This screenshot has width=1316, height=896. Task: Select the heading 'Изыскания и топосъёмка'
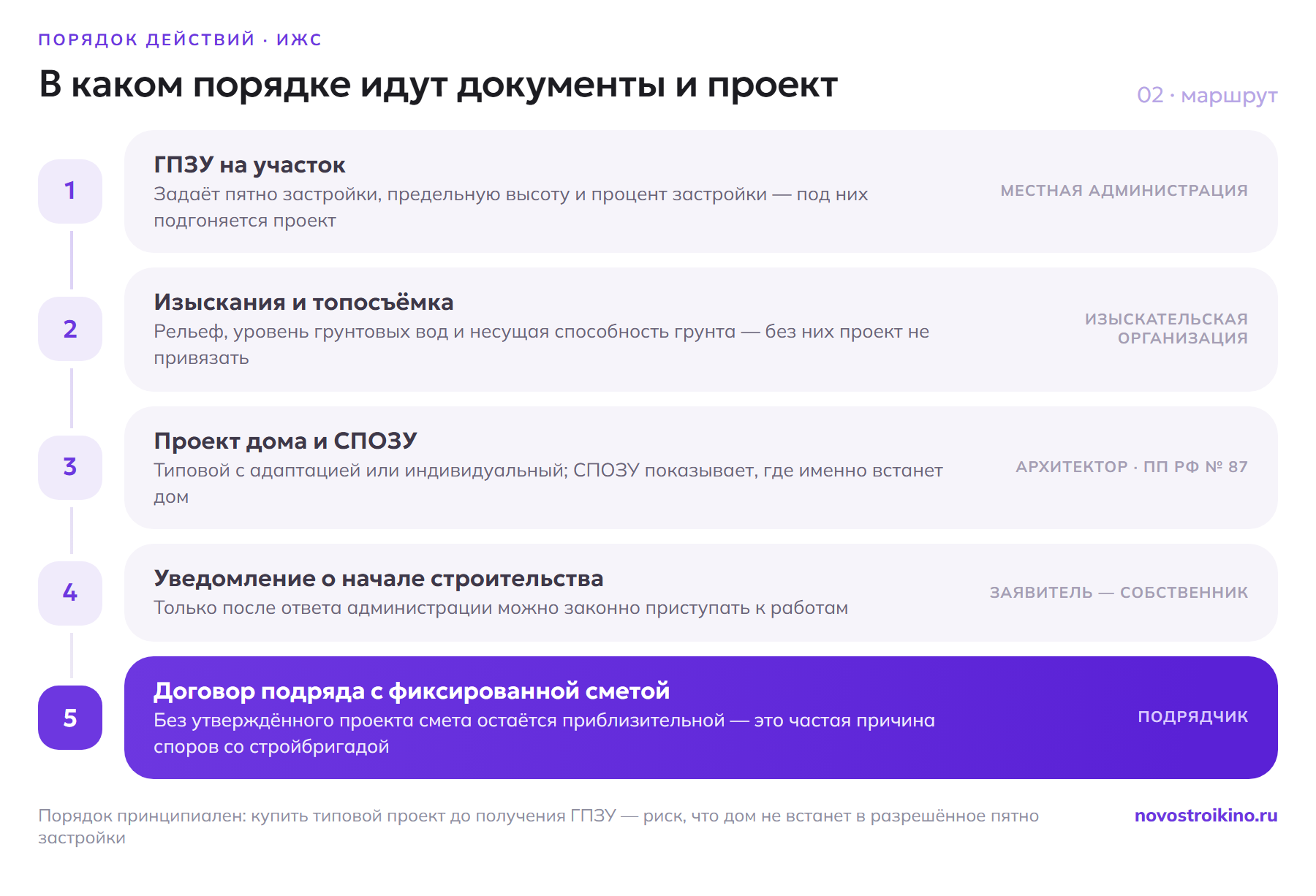pos(303,303)
